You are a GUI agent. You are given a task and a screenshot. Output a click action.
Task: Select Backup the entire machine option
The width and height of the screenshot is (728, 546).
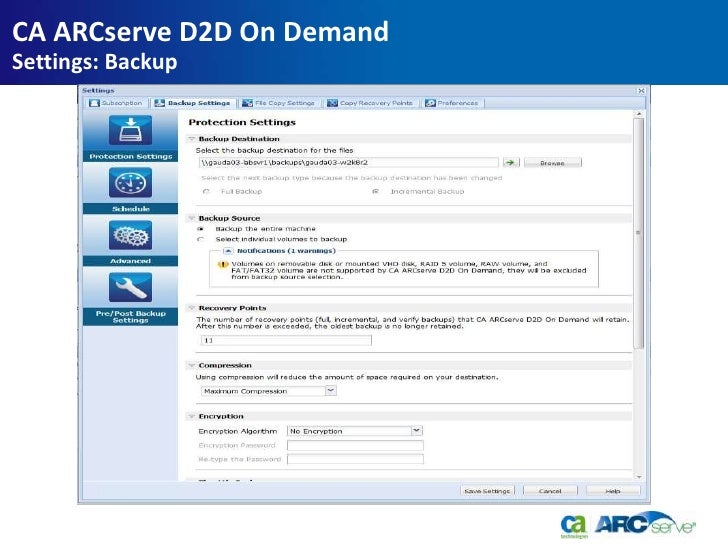click(201, 229)
